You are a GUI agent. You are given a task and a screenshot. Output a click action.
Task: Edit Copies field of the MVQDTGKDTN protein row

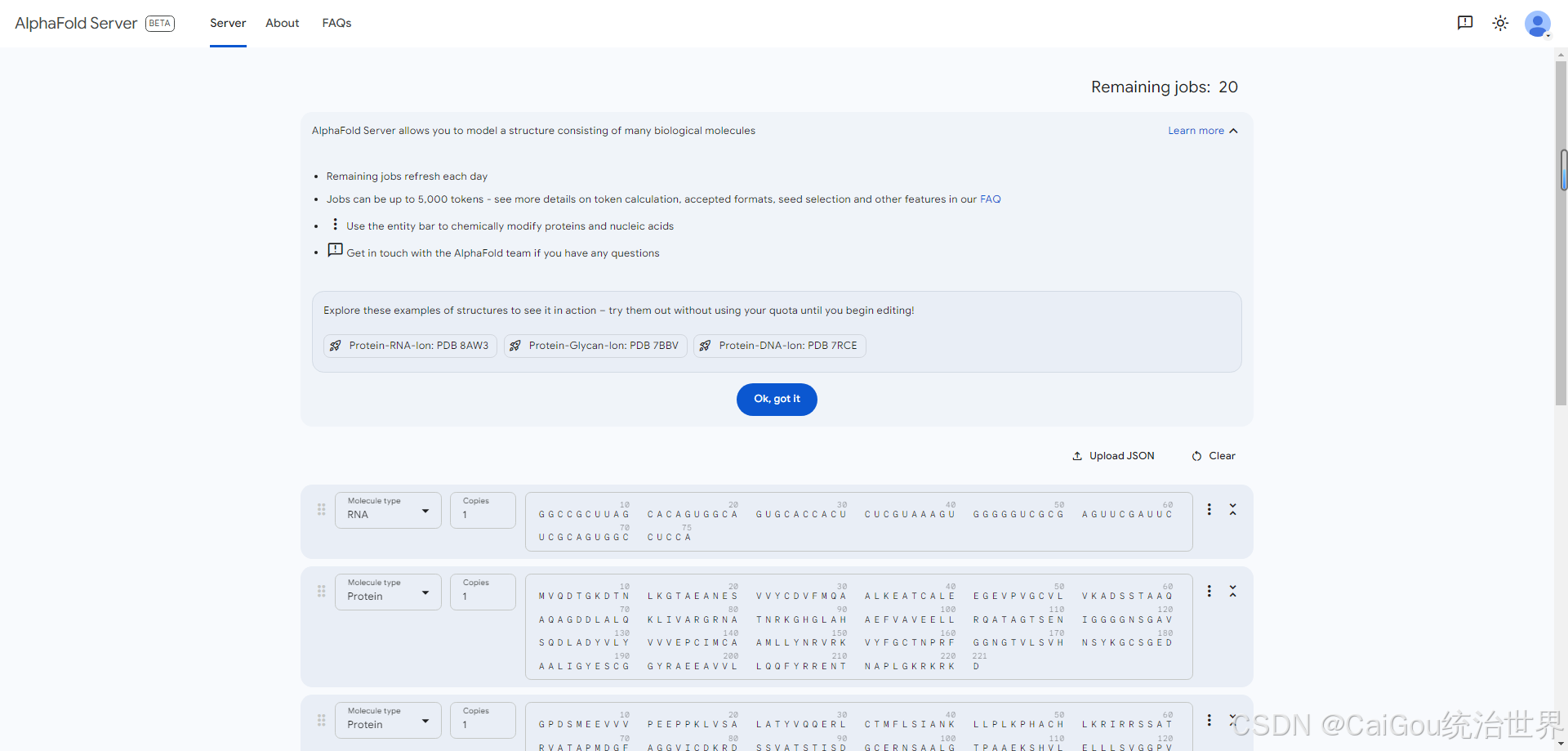(x=483, y=592)
